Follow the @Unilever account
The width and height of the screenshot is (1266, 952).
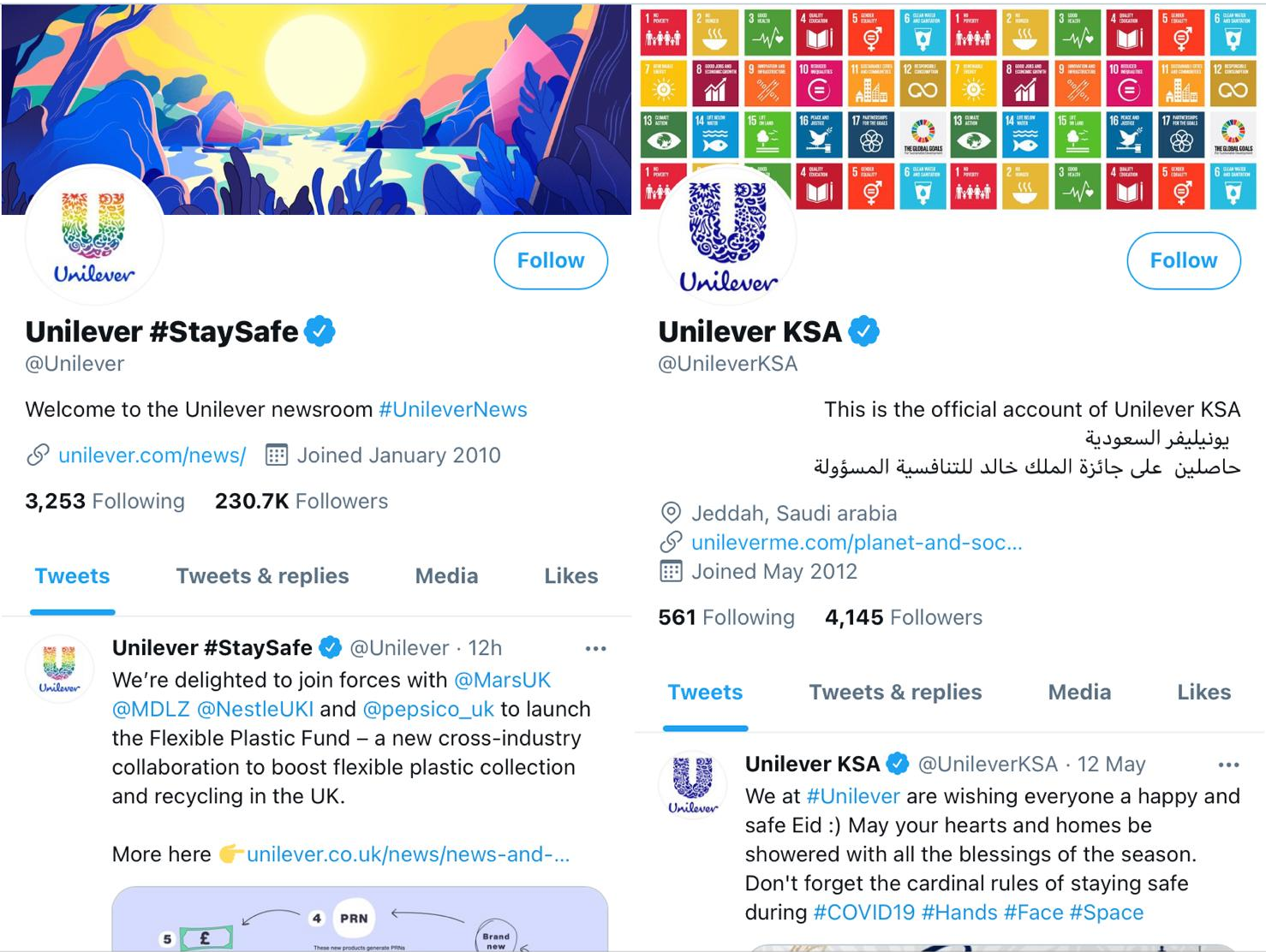551,260
